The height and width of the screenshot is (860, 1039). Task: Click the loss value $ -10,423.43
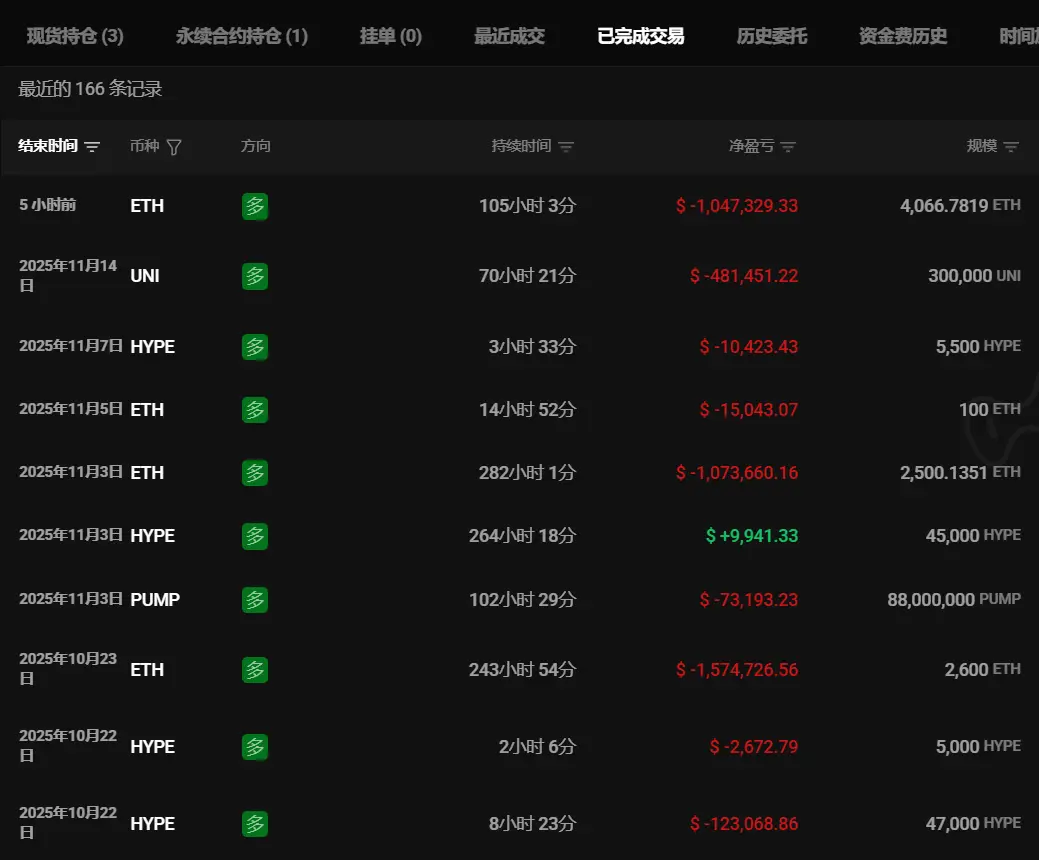pyautogui.click(x=749, y=347)
